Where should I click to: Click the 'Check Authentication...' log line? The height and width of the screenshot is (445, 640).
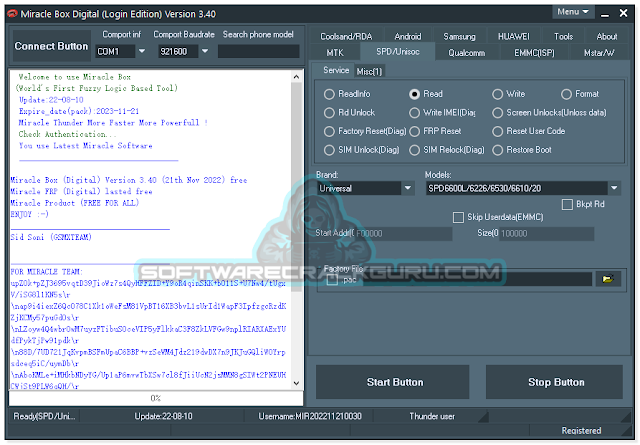(67, 134)
